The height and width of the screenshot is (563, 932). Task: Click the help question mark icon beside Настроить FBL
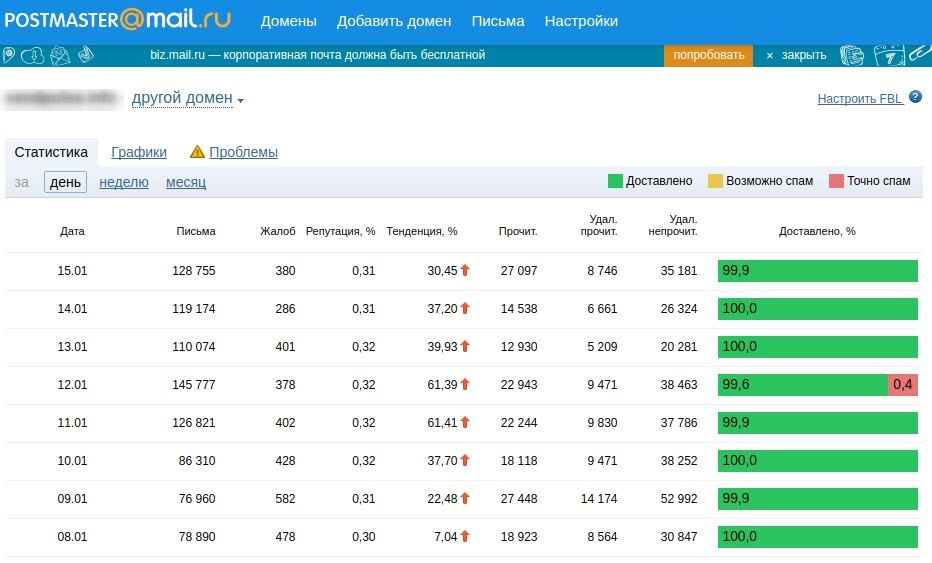[x=915, y=97]
